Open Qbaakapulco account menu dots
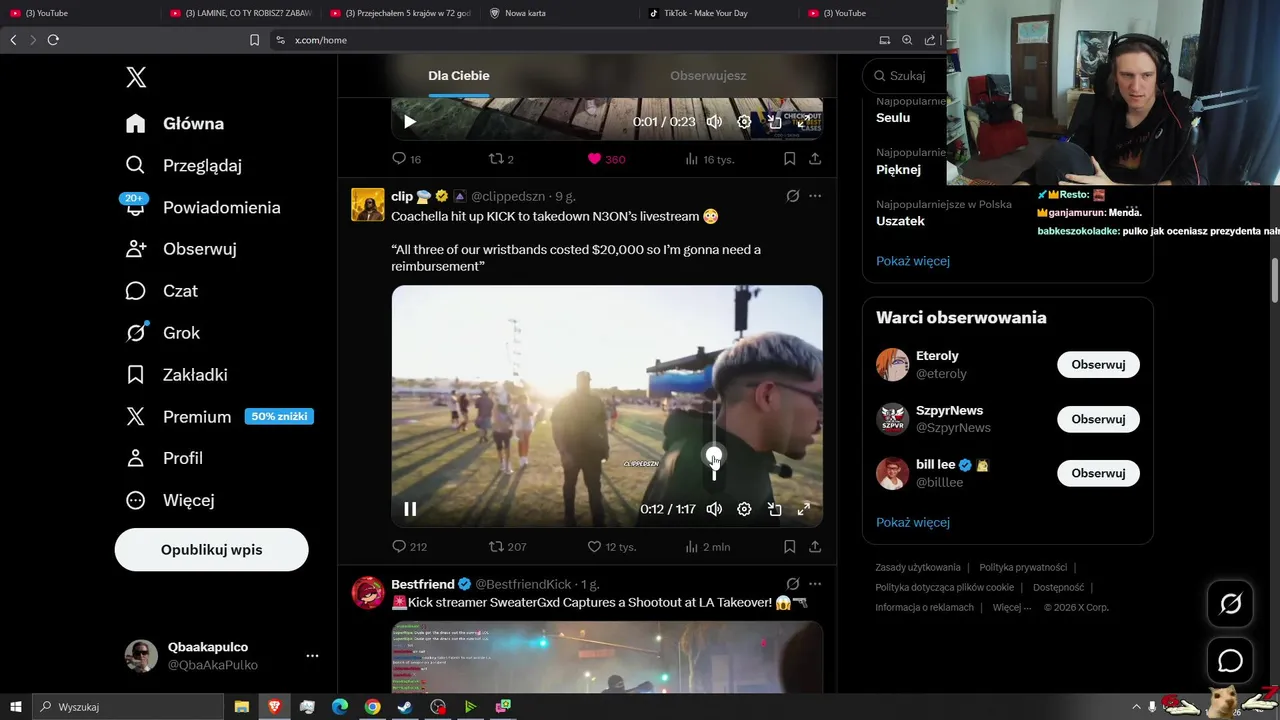This screenshot has height=720, width=1280. pyautogui.click(x=312, y=656)
